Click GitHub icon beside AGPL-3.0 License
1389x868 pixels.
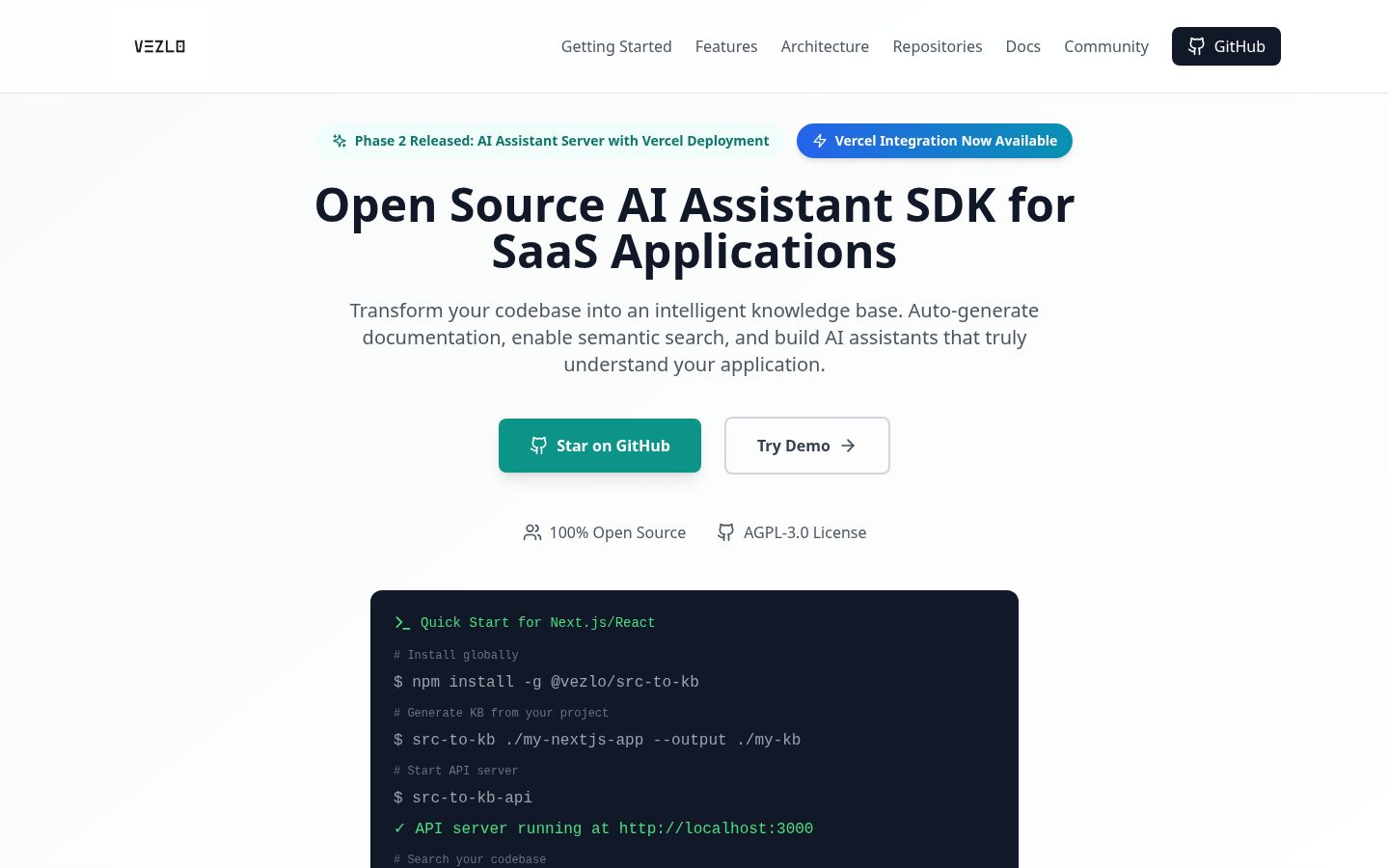coord(725,532)
